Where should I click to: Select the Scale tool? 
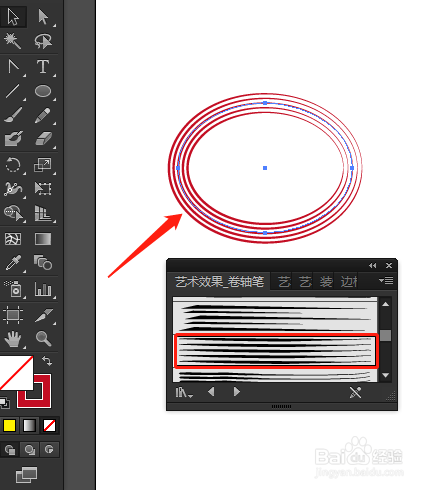43,165
